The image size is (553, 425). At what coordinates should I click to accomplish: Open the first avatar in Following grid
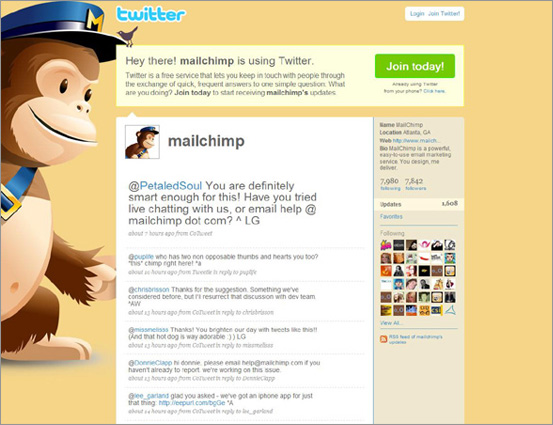tap(386, 245)
